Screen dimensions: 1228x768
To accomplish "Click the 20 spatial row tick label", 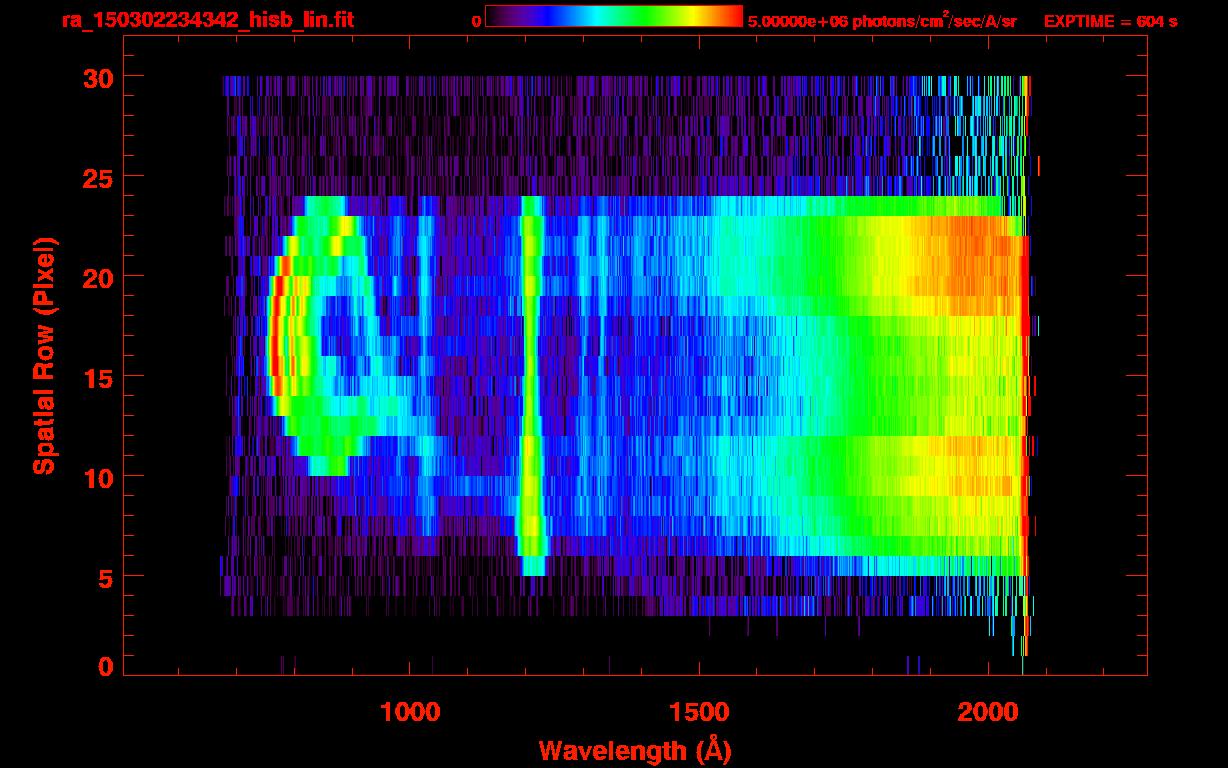I will pyautogui.click(x=97, y=277).
